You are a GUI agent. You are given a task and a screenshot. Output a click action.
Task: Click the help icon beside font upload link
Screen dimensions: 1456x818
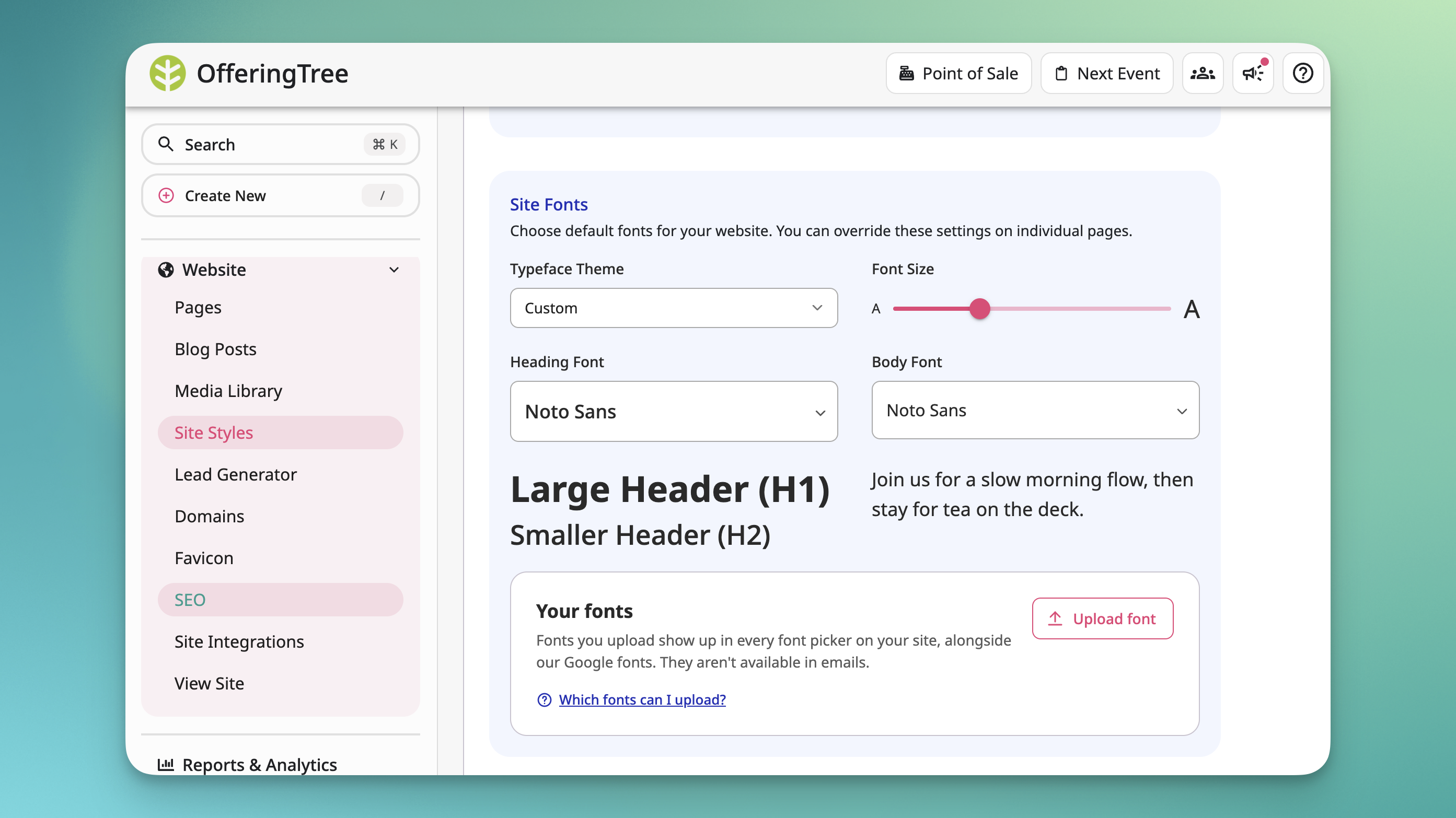point(545,700)
